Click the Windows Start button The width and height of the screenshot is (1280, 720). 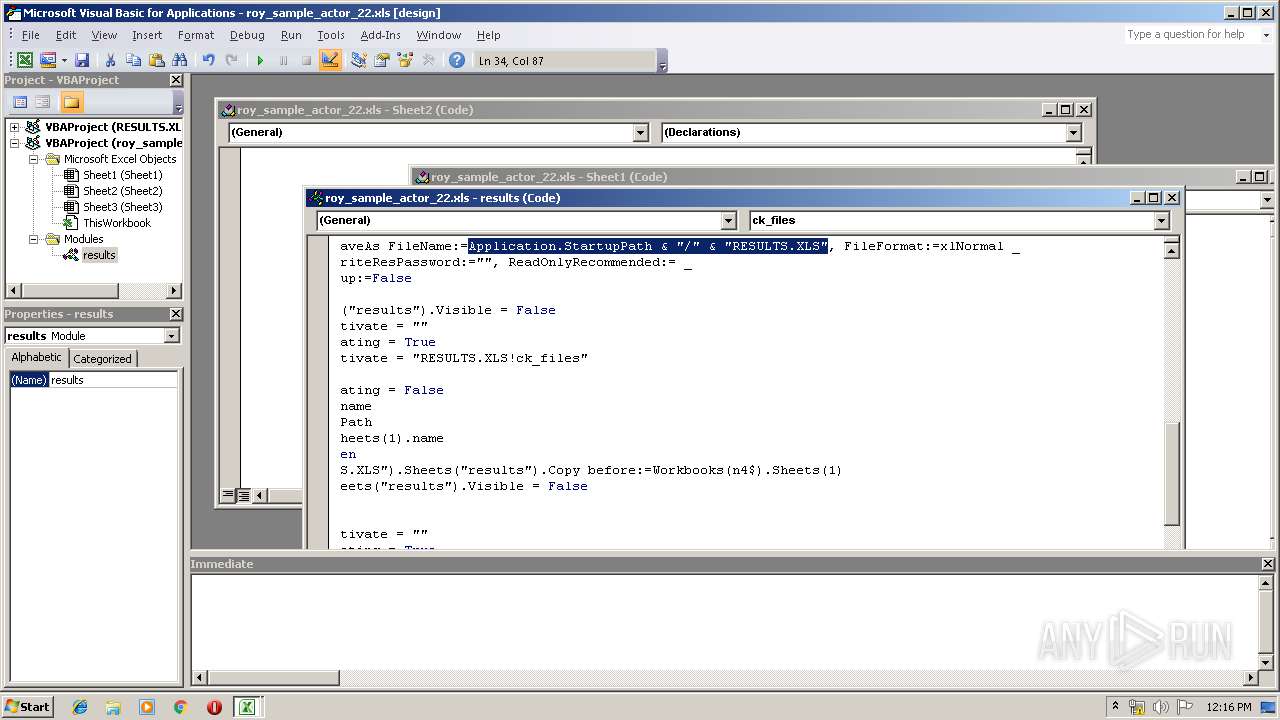tap(27, 706)
